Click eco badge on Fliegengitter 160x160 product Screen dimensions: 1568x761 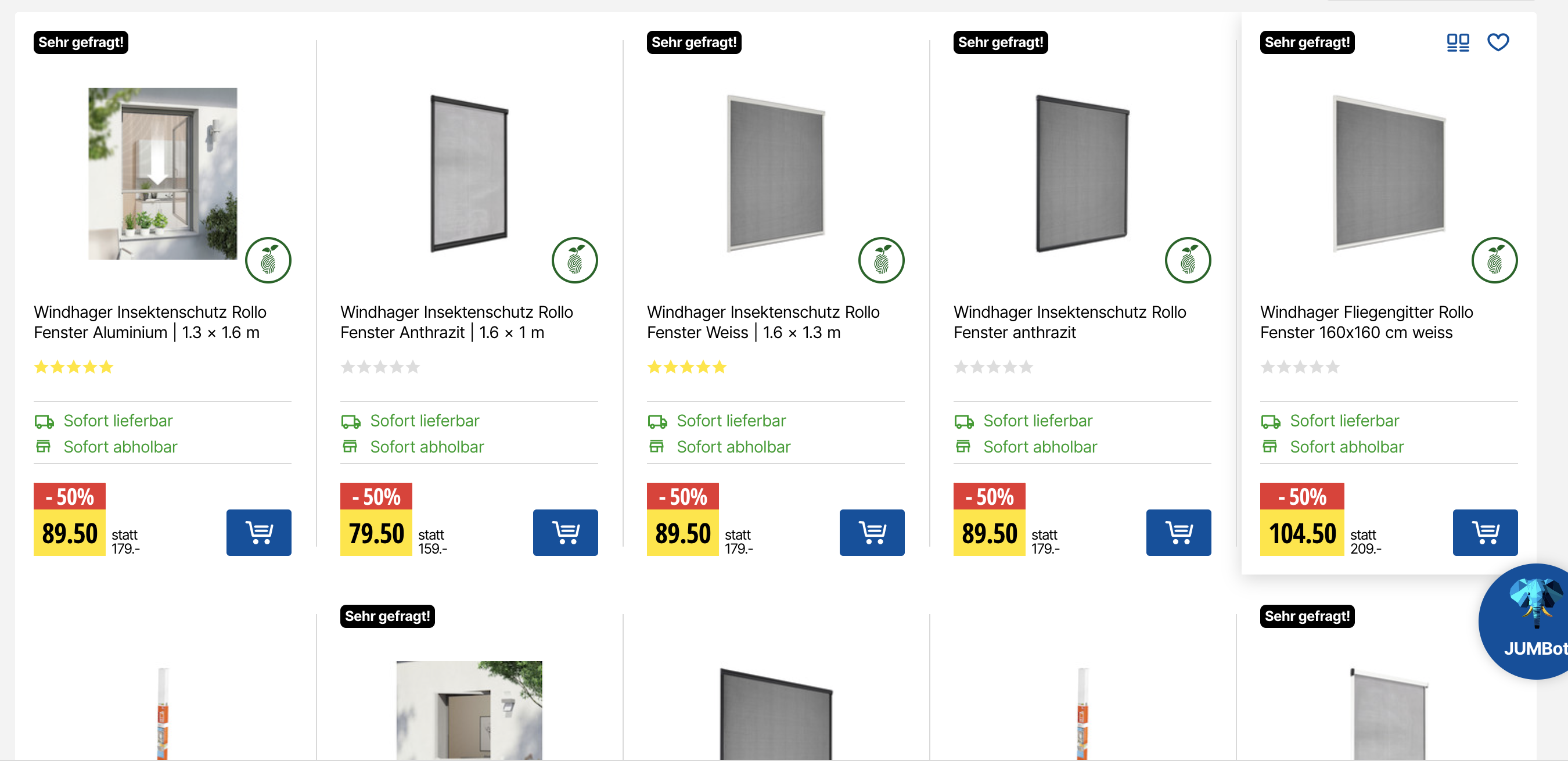coord(1494,261)
